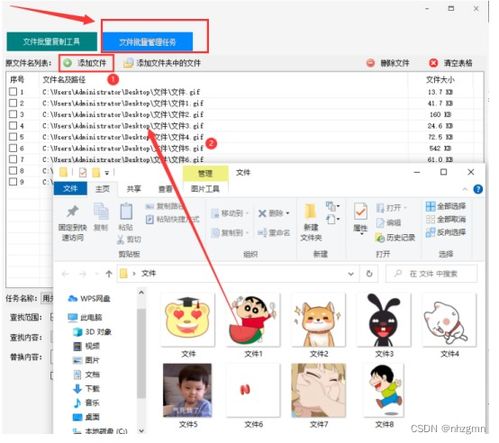Click the 固定到快速访问 pin icon
Image resolution: width=499 pixels, height=443 pixels.
(x=72, y=211)
